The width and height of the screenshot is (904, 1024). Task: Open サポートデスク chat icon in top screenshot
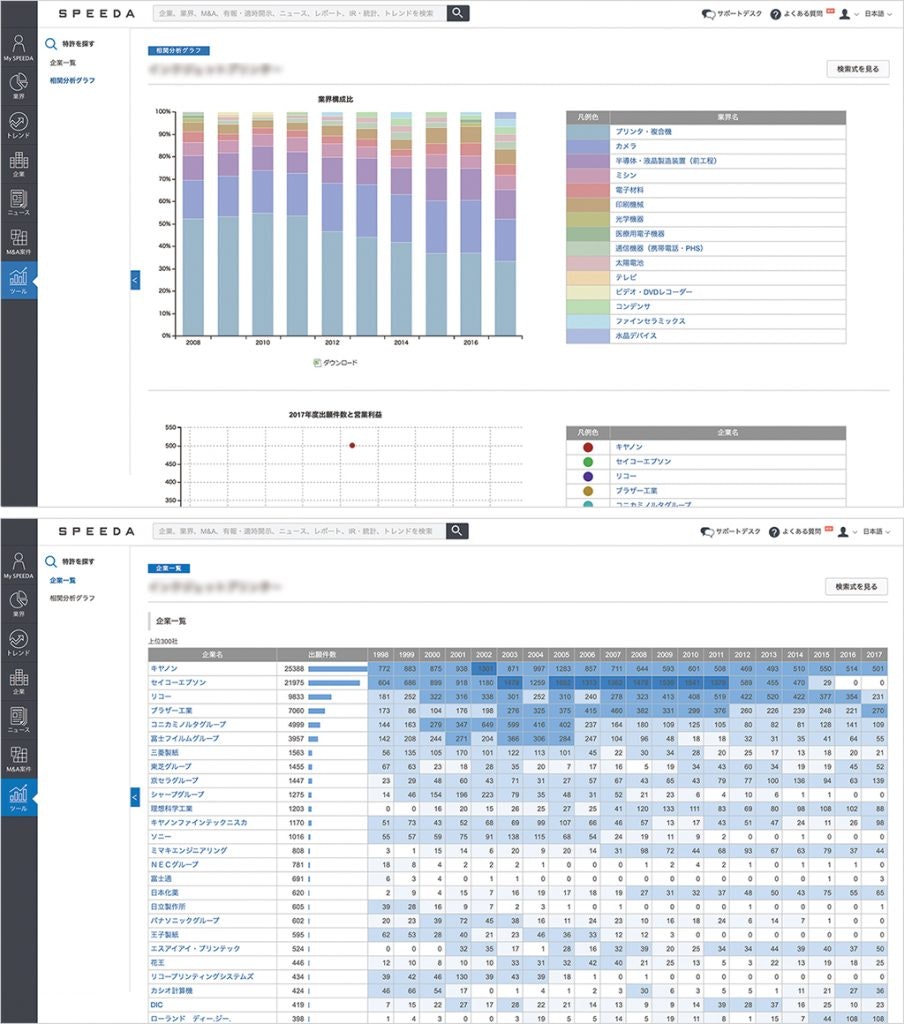[708, 14]
